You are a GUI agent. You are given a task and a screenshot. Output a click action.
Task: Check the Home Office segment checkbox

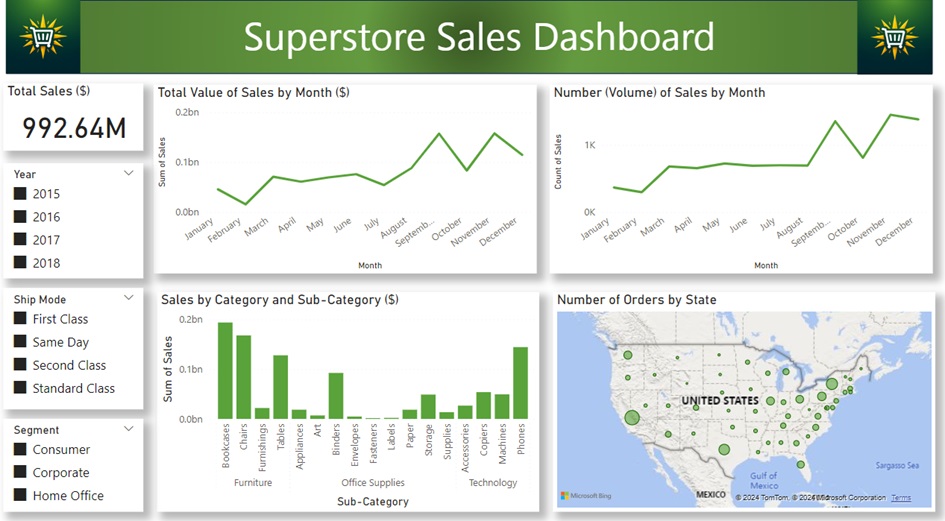point(20,495)
